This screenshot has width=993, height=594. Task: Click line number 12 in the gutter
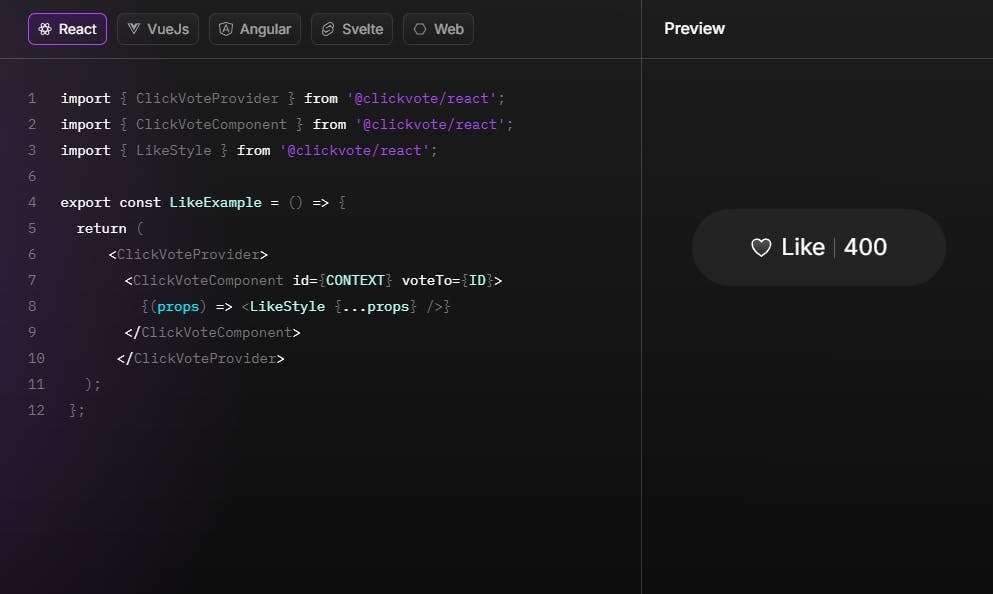[36, 410]
